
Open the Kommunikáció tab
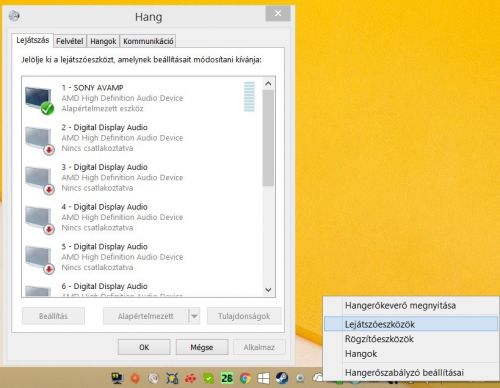click(148, 41)
